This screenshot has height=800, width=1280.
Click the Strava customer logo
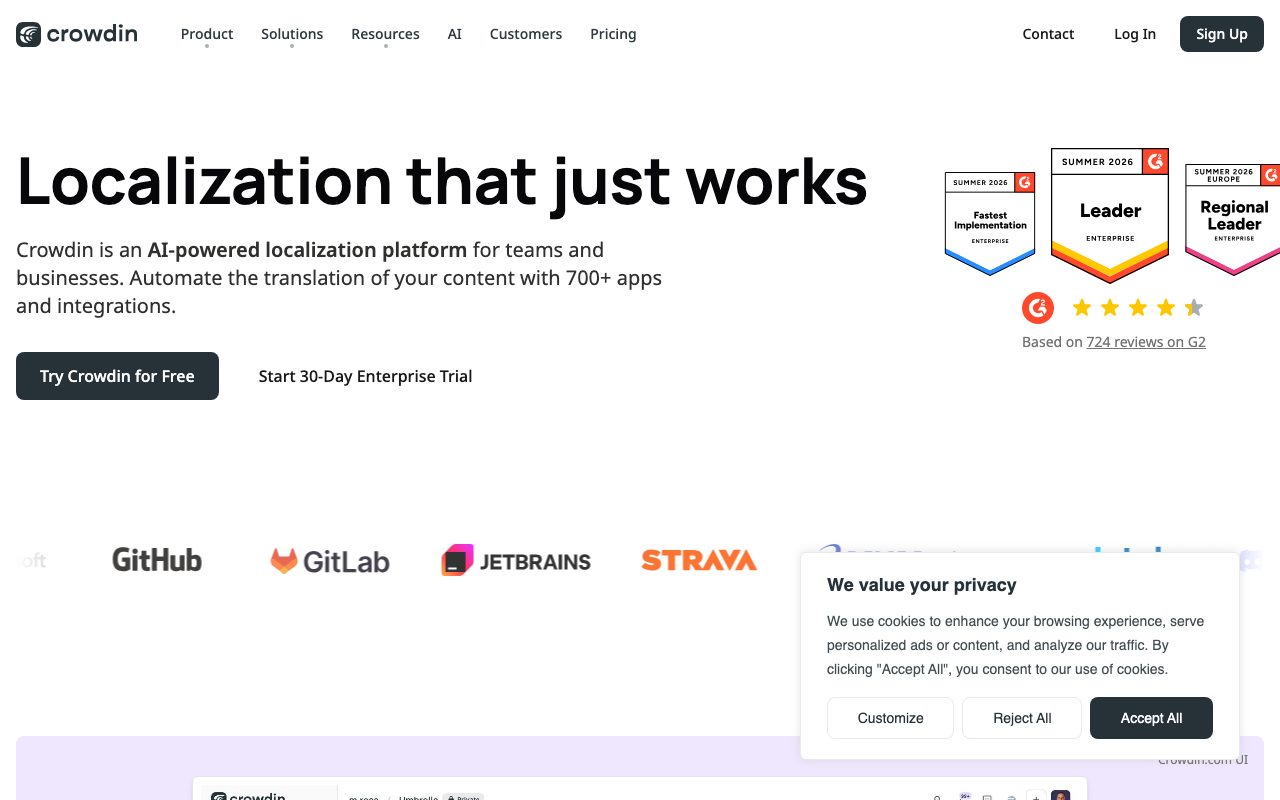[699, 560]
